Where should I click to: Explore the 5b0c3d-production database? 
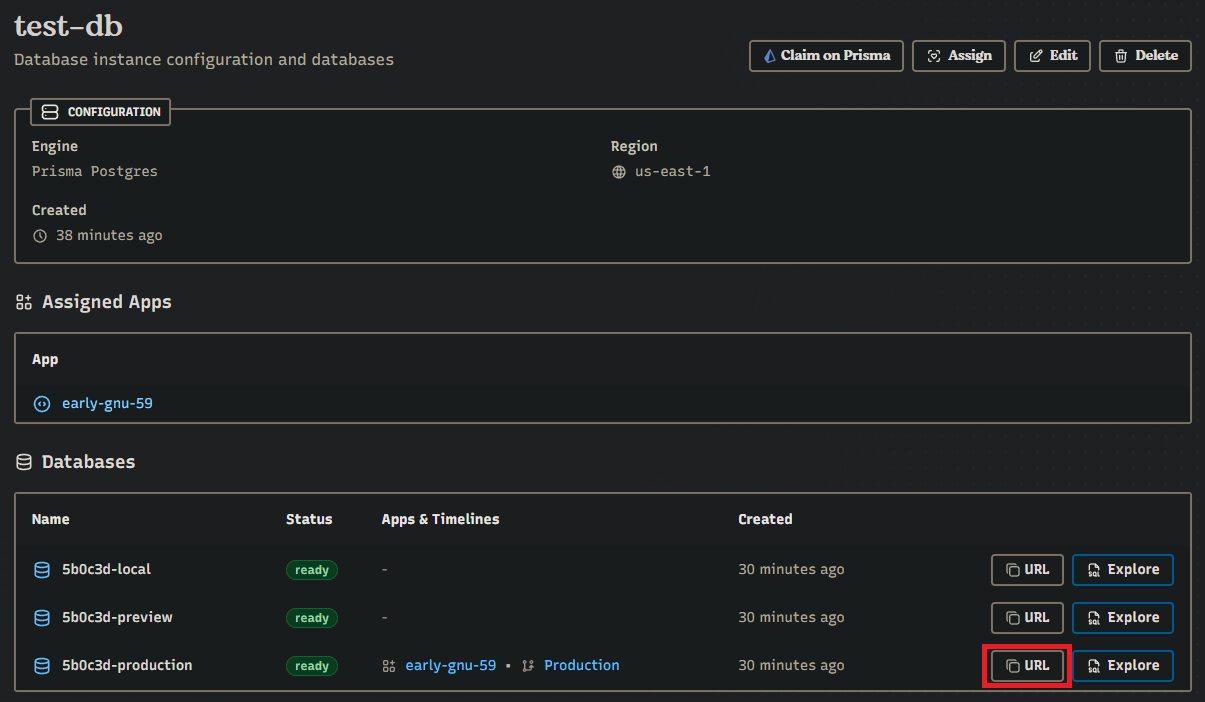click(x=1122, y=666)
